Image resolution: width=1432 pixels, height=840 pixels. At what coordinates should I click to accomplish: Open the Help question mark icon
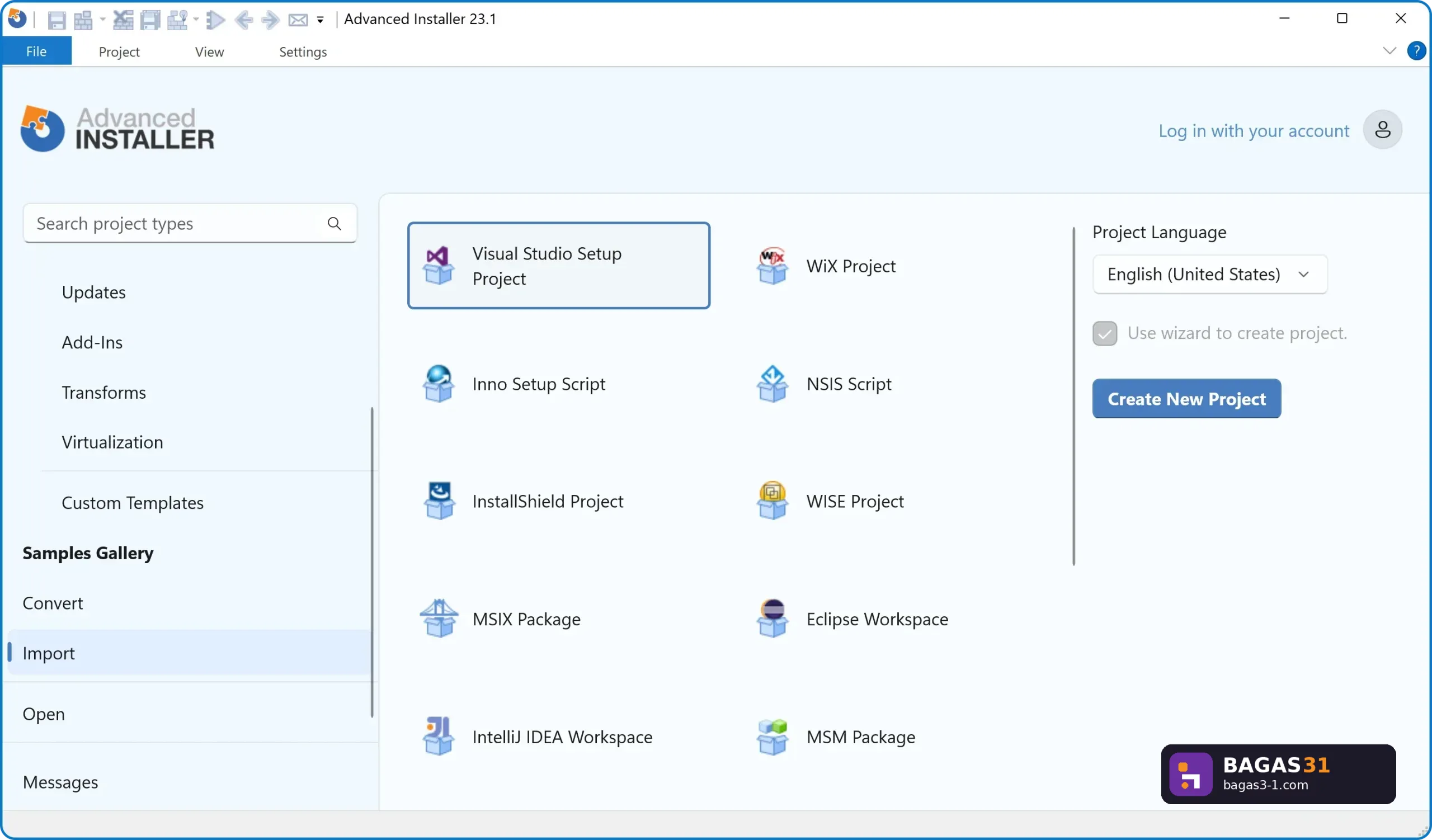[x=1416, y=50]
